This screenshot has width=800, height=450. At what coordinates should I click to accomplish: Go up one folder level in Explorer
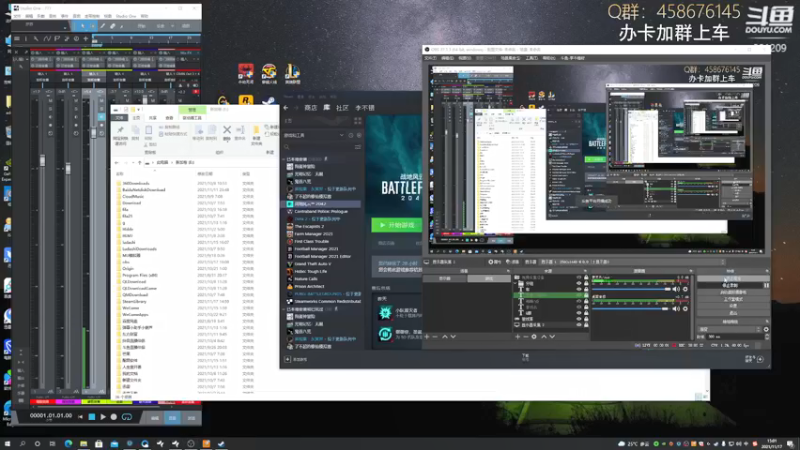tap(139, 163)
